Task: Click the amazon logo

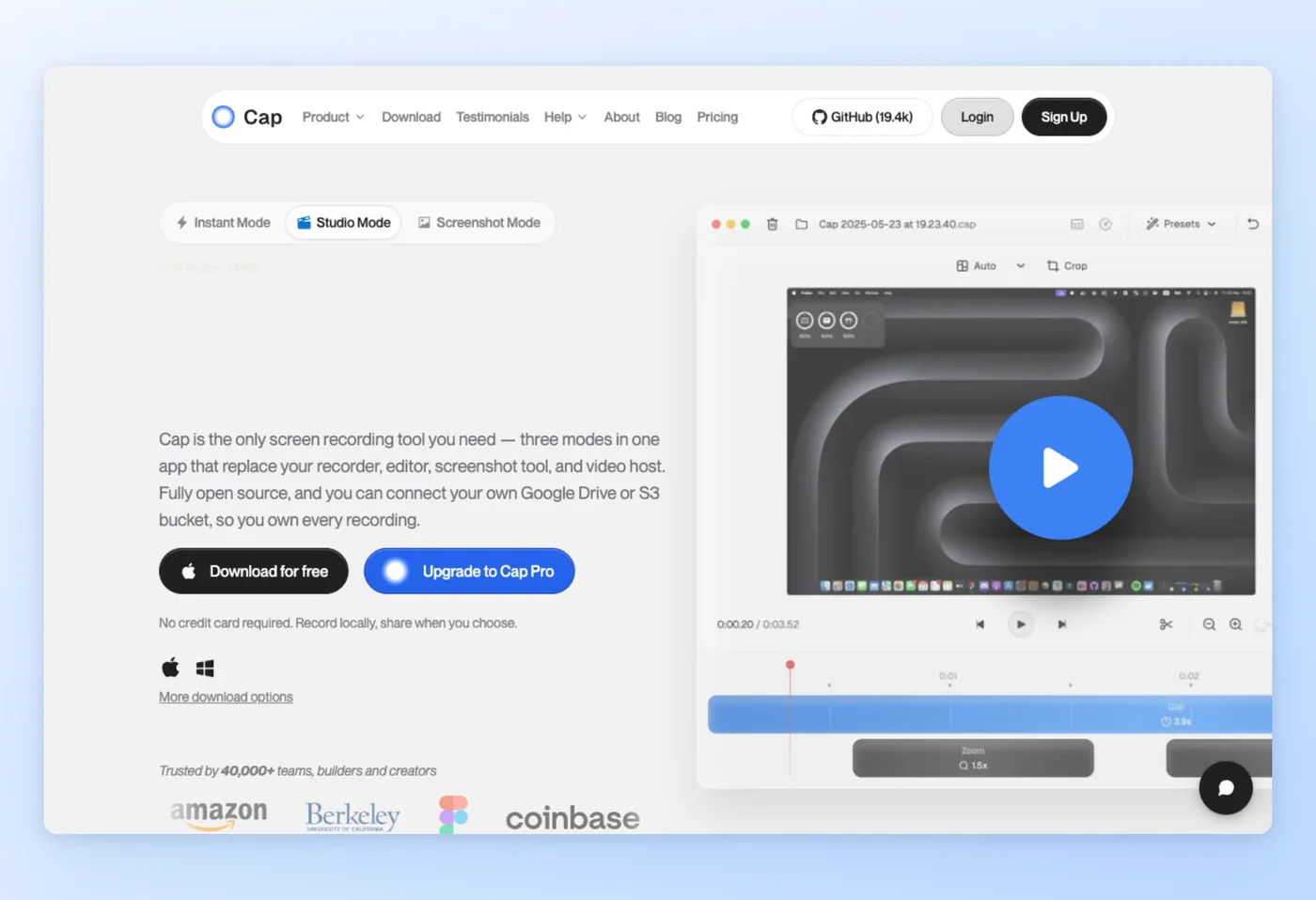Action: pyautogui.click(x=219, y=814)
